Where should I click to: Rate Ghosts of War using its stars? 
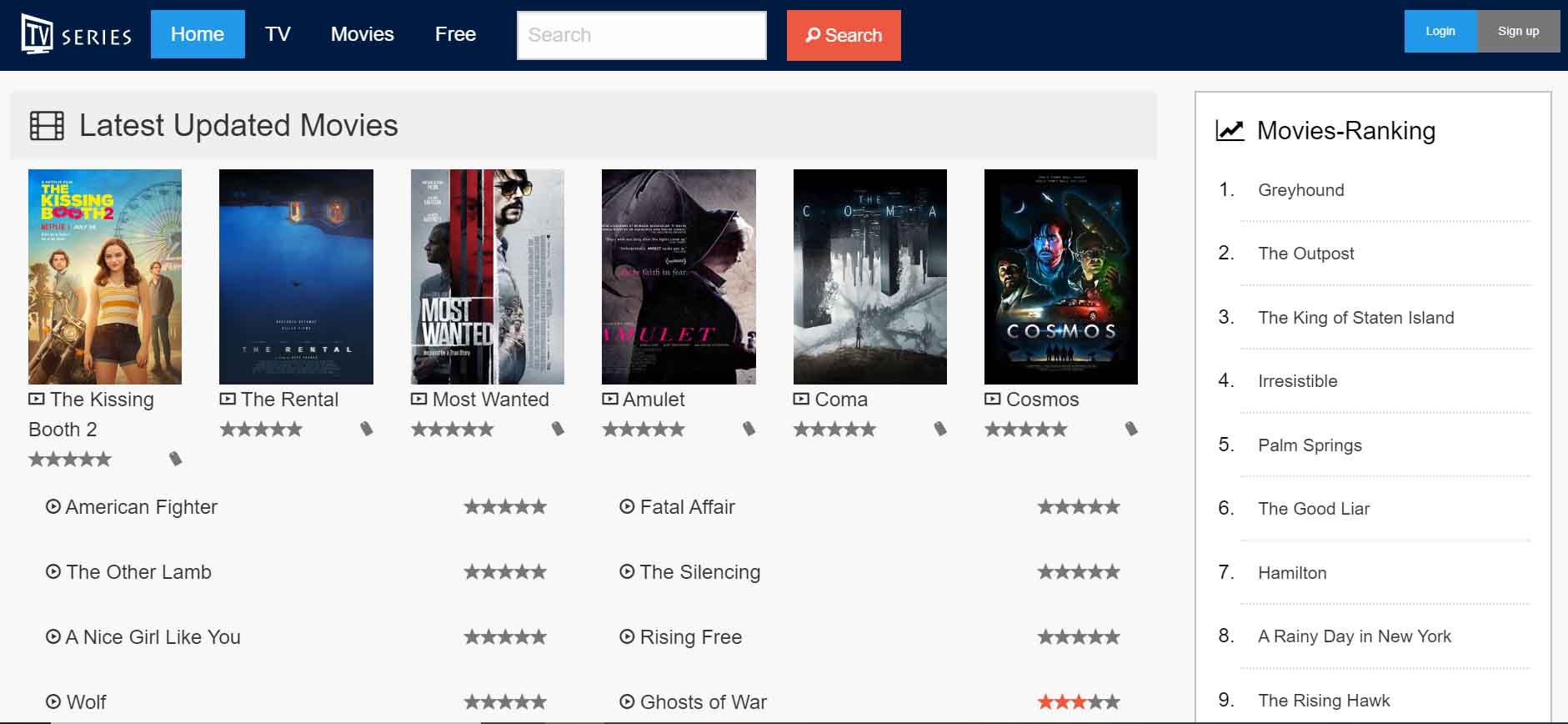coord(1079,701)
